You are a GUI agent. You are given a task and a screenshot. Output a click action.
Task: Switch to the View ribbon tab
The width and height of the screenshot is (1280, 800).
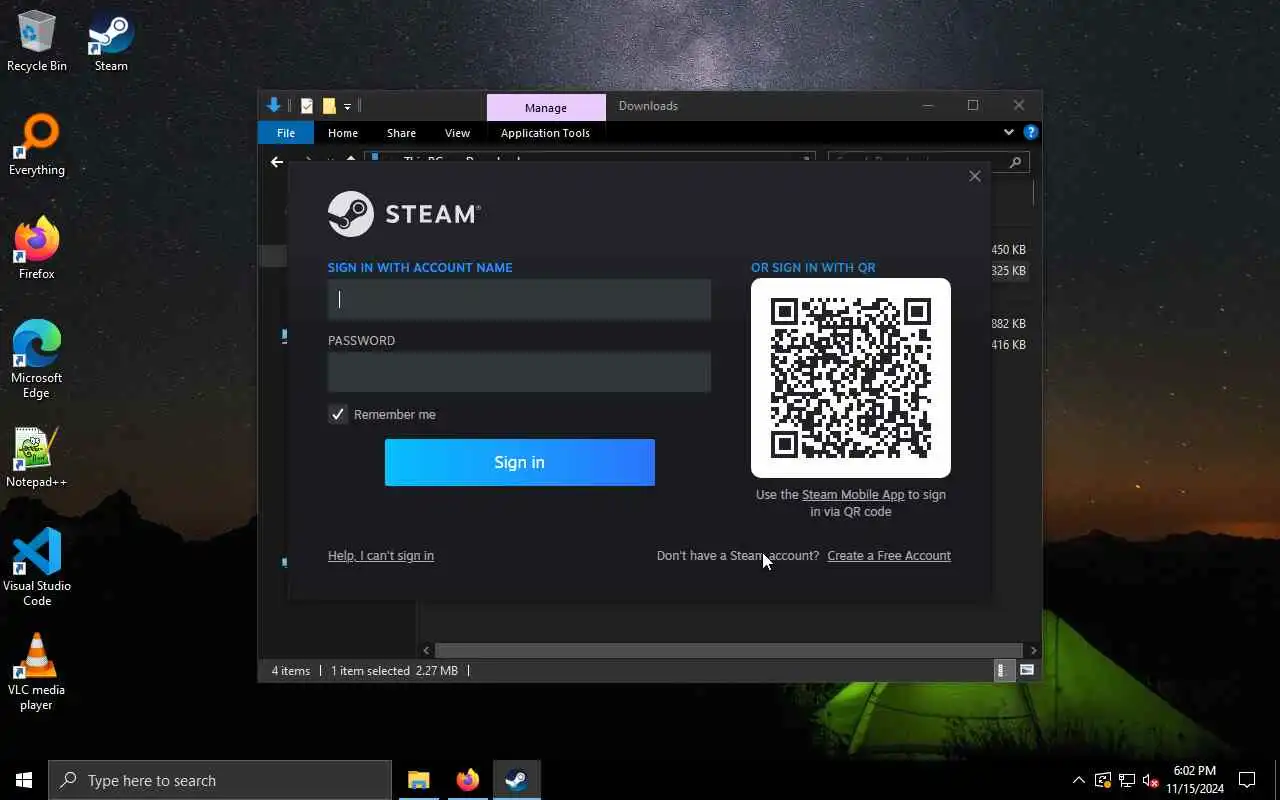(x=457, y=132)
